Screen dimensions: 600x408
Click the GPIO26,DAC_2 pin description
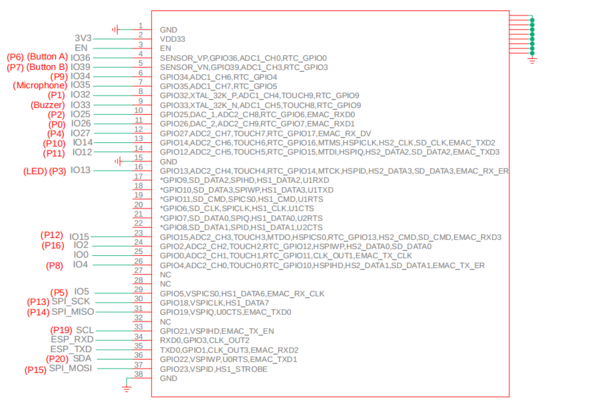coord(258,124)
